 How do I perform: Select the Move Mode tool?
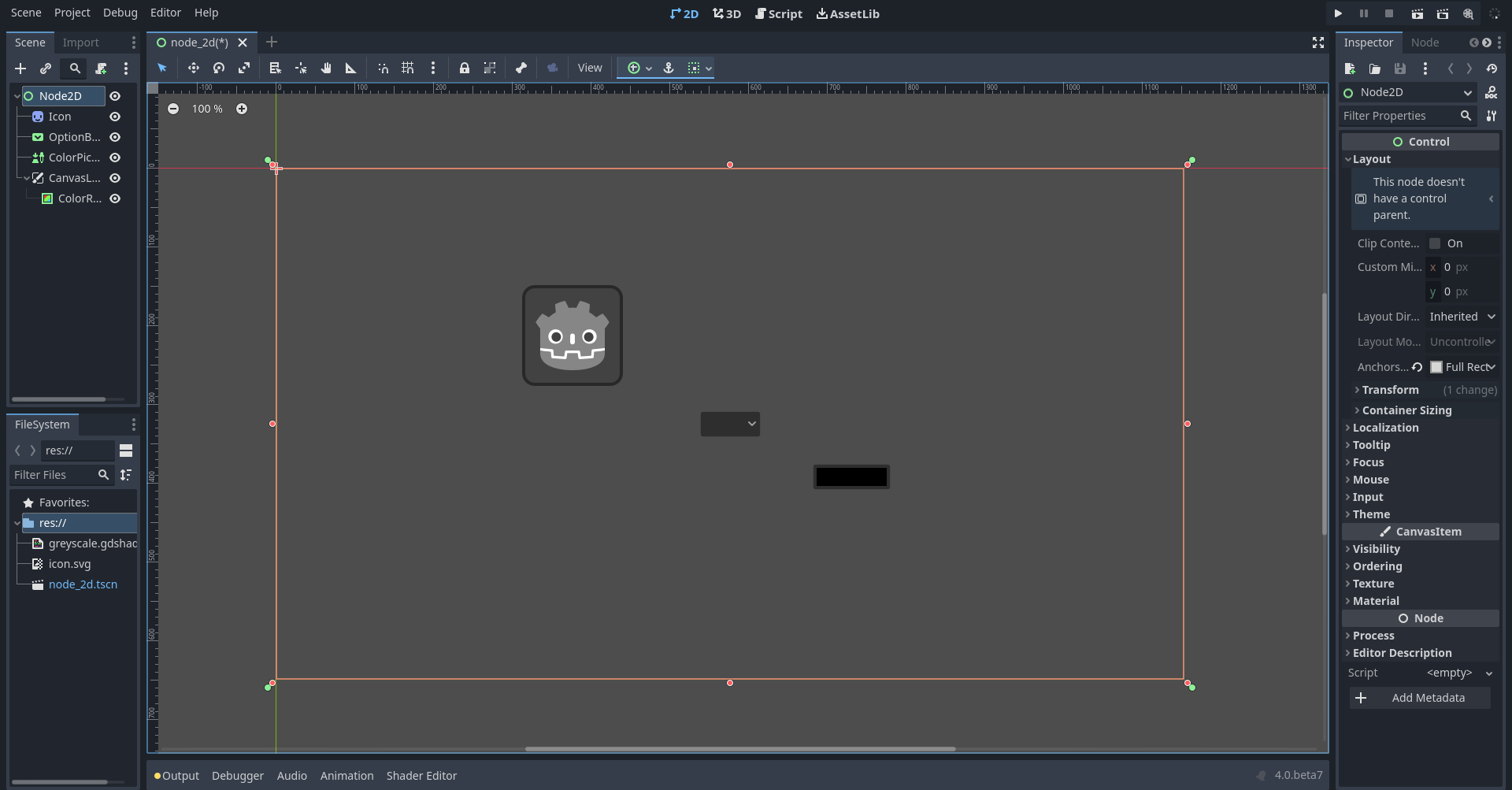(194, 68)
